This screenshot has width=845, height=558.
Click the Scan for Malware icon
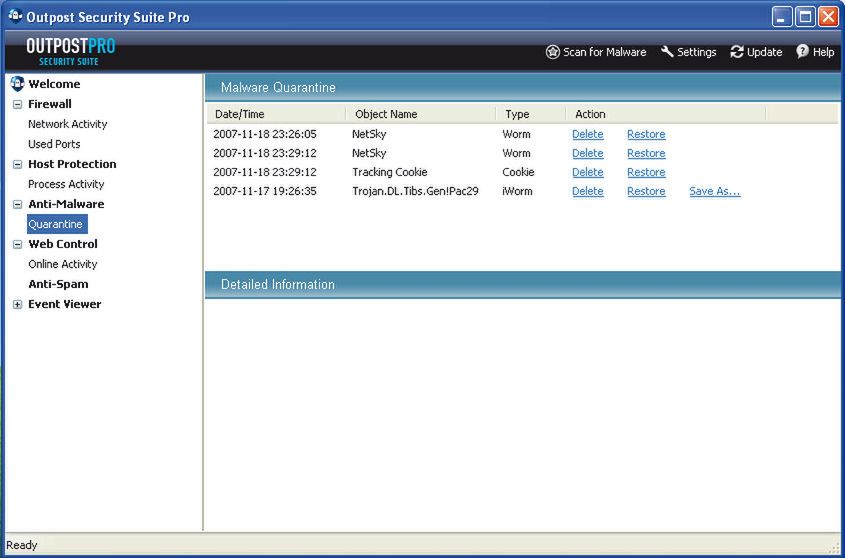point(552,52)
